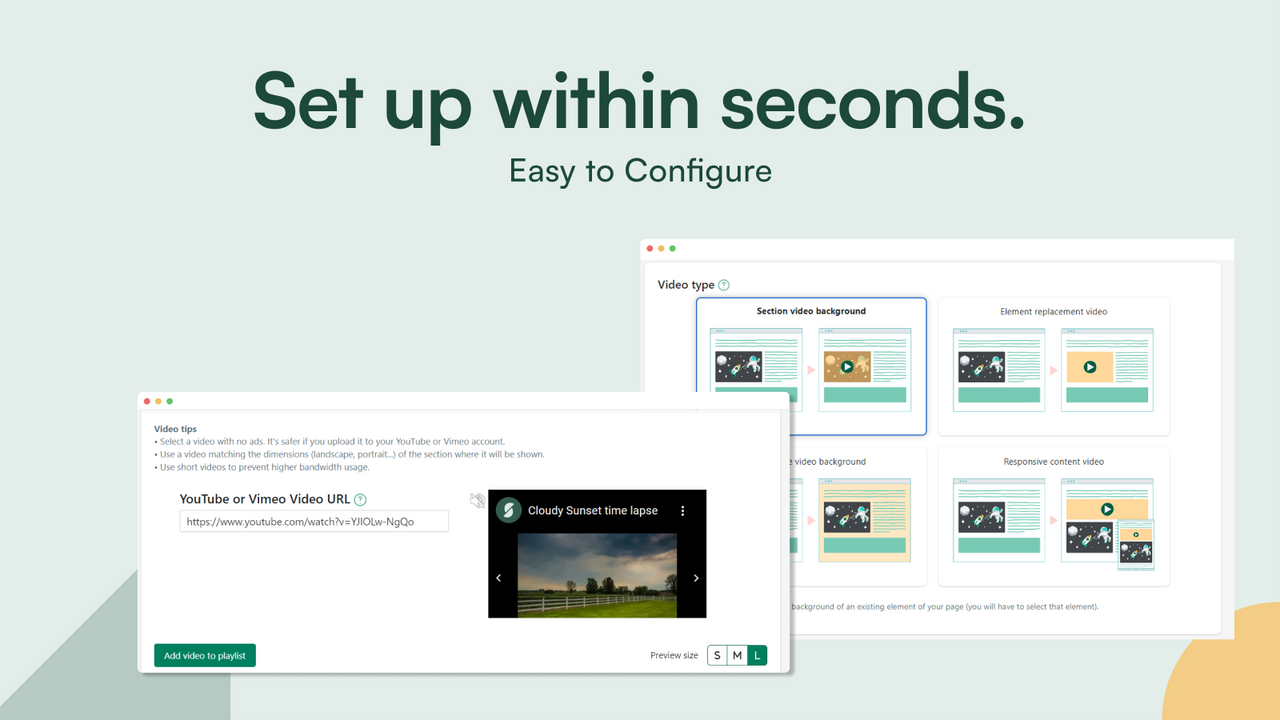Screen dimensions: 1280x720
Task: Open the three-dot menu on the video preview
Action: click(683, 510)
